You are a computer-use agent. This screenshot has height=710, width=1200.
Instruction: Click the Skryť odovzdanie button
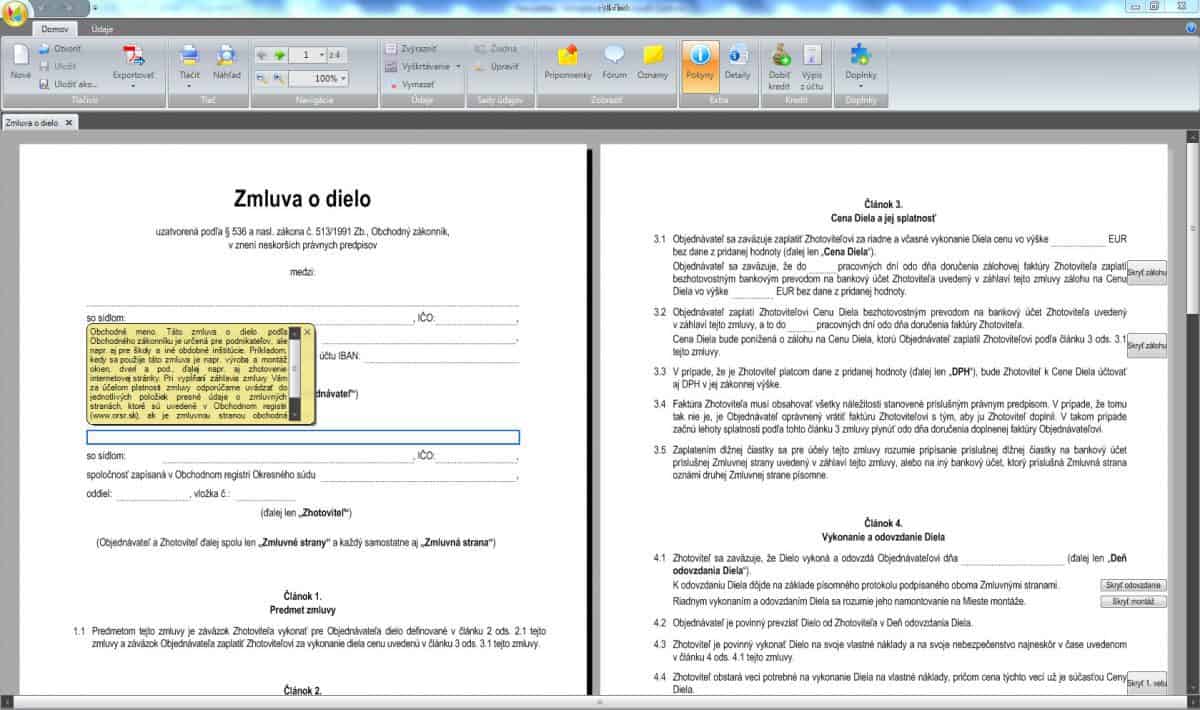pos(1133,585)
